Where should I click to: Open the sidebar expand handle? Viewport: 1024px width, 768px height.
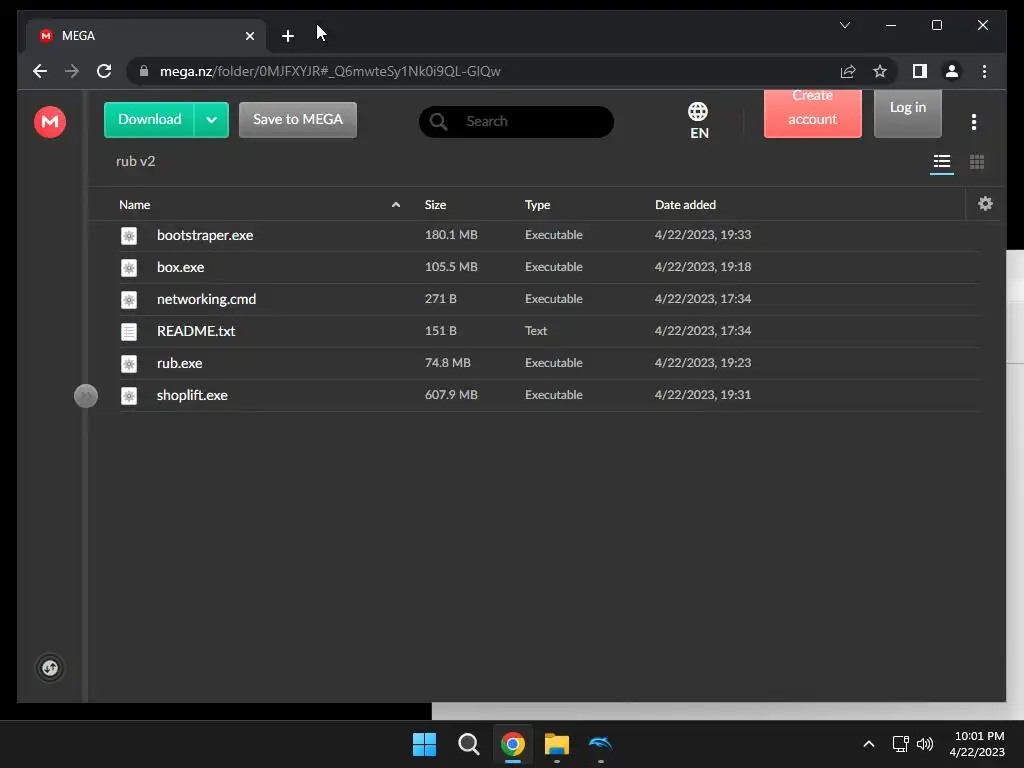click(x=86, y=396)
